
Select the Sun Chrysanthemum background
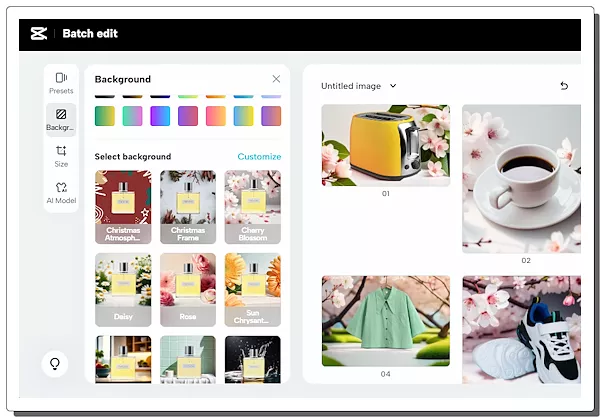point(253,290)
